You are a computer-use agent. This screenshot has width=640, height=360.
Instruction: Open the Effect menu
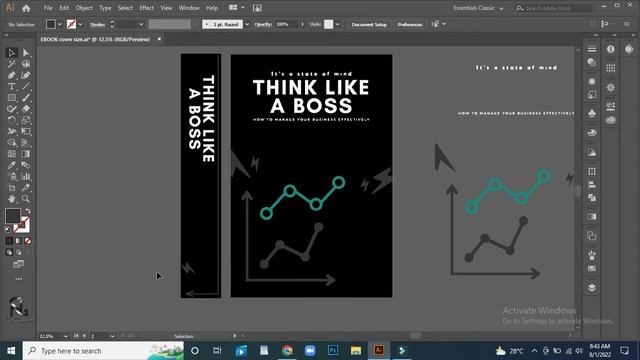click(147, 8)
